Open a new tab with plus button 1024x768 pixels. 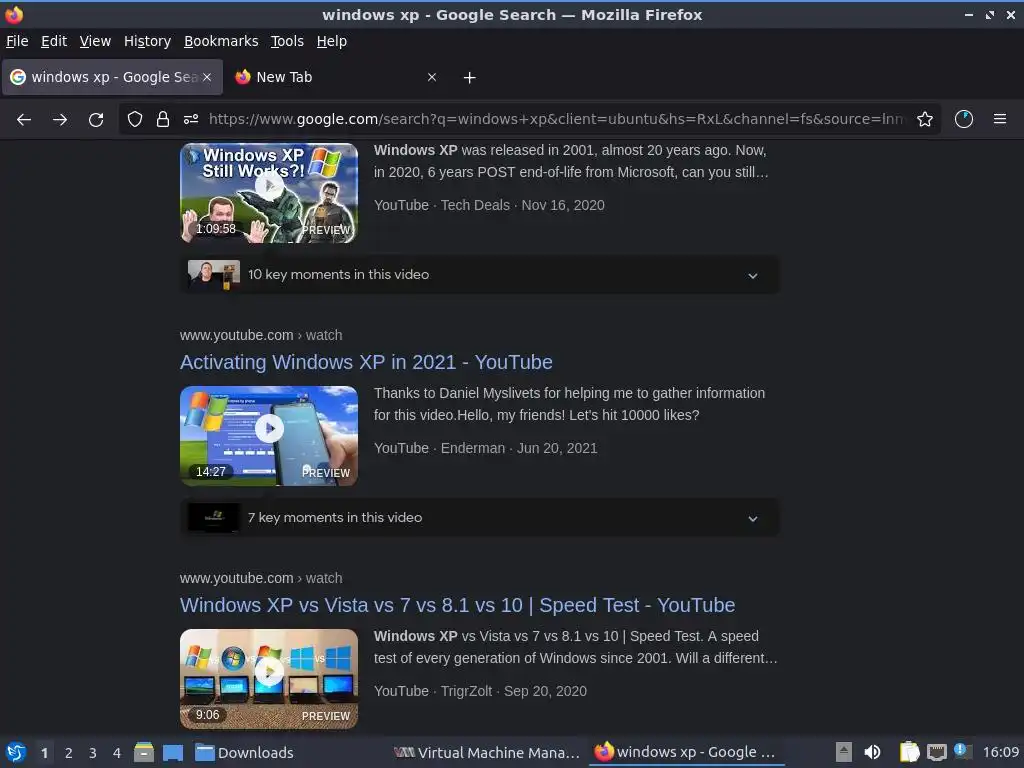[470, 78]
